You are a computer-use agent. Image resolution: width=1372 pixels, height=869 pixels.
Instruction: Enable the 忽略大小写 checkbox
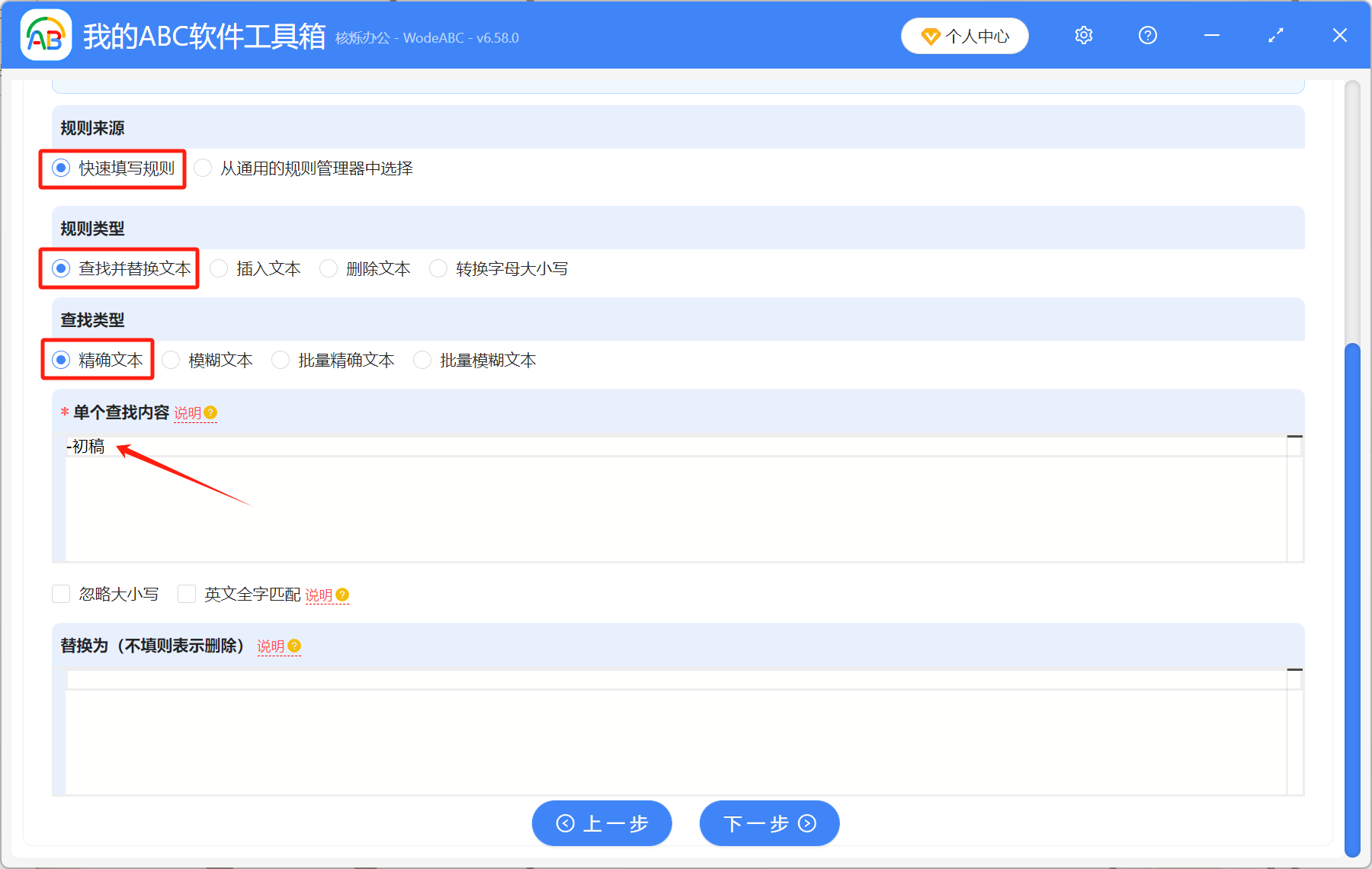[x=61, y=595]
